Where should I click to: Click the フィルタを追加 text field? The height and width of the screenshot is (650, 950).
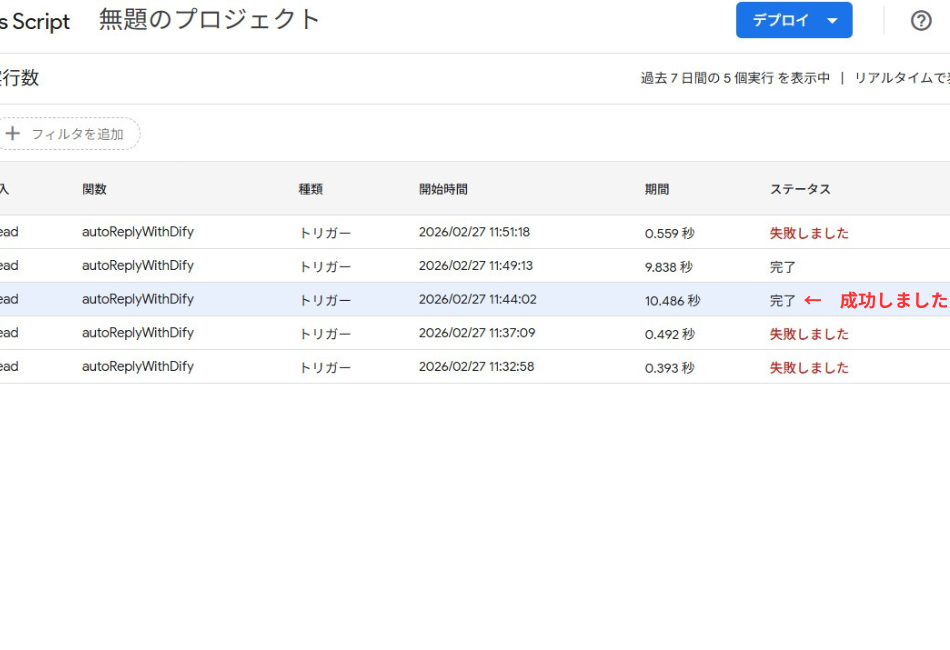[x=77, y=134]
